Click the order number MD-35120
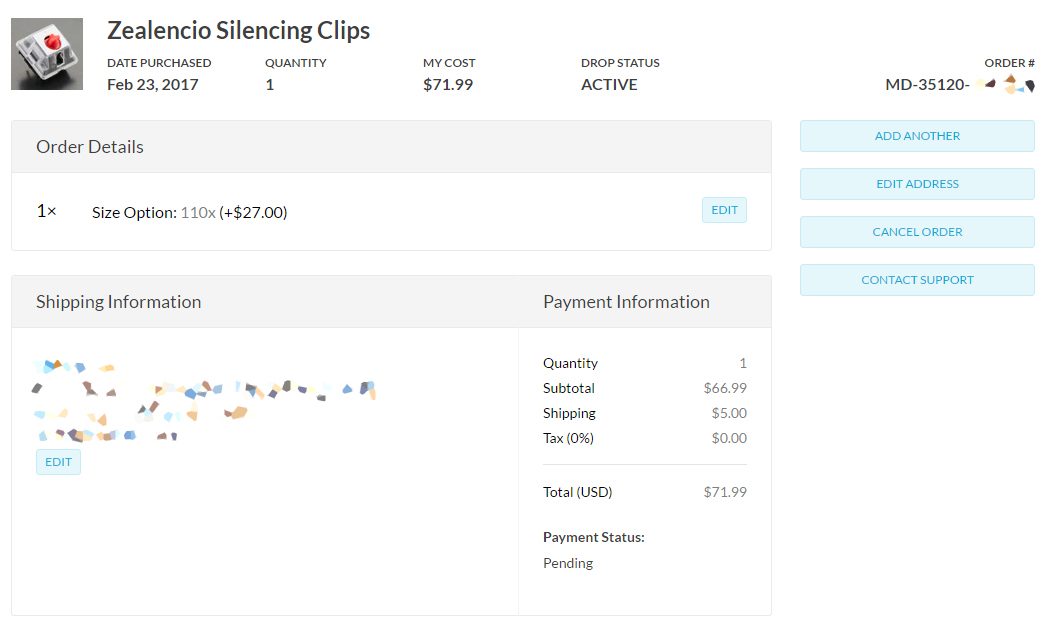The width and height of the screenshot is (1053, 622). tap(927, 85)
